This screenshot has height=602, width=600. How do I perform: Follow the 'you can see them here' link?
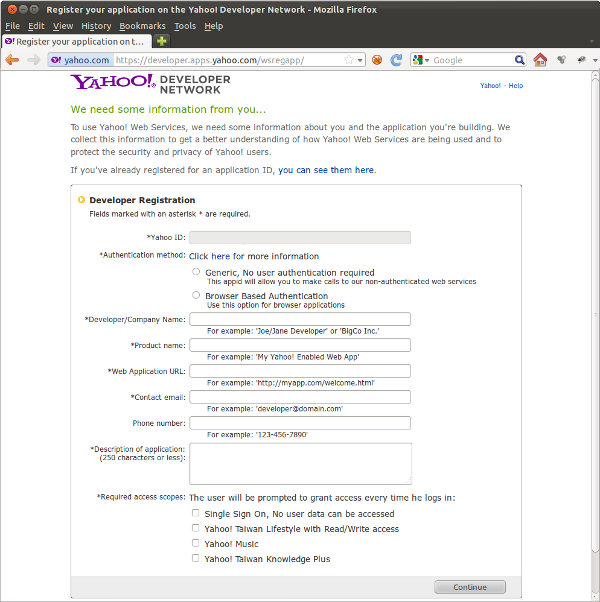326,170
